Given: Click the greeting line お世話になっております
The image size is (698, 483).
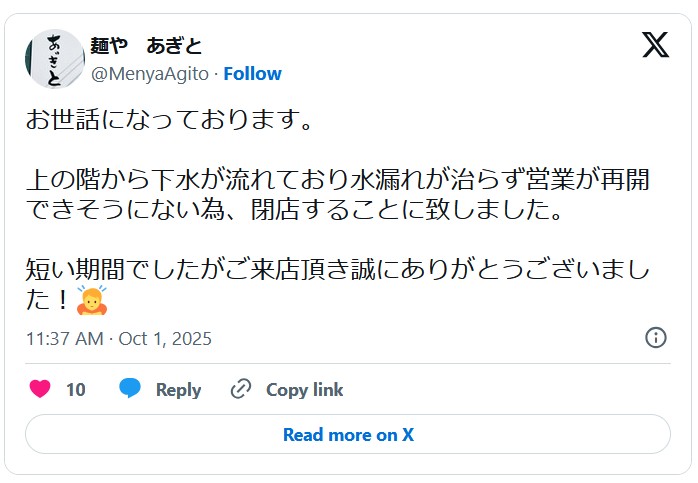Looking at the screenshot, I should pos(169,122).
